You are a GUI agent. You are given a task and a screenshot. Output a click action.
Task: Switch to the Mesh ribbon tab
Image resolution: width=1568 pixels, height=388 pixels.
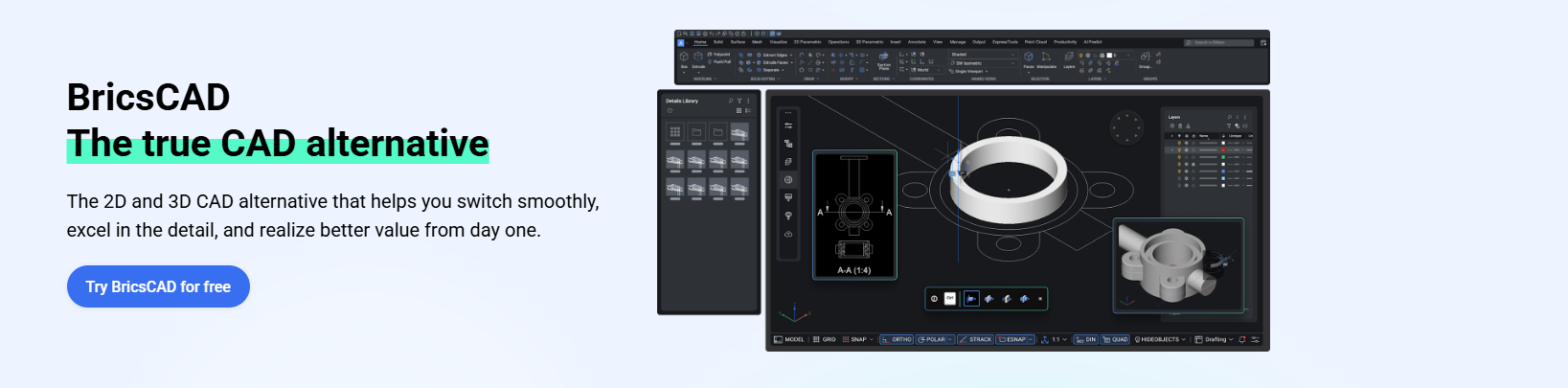point(757,42)
